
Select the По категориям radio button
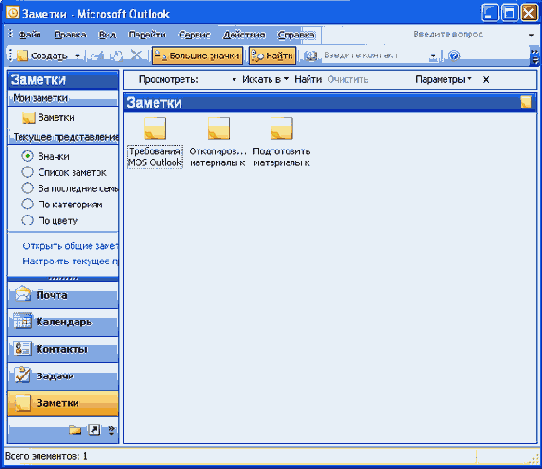(x=27, y=204)
